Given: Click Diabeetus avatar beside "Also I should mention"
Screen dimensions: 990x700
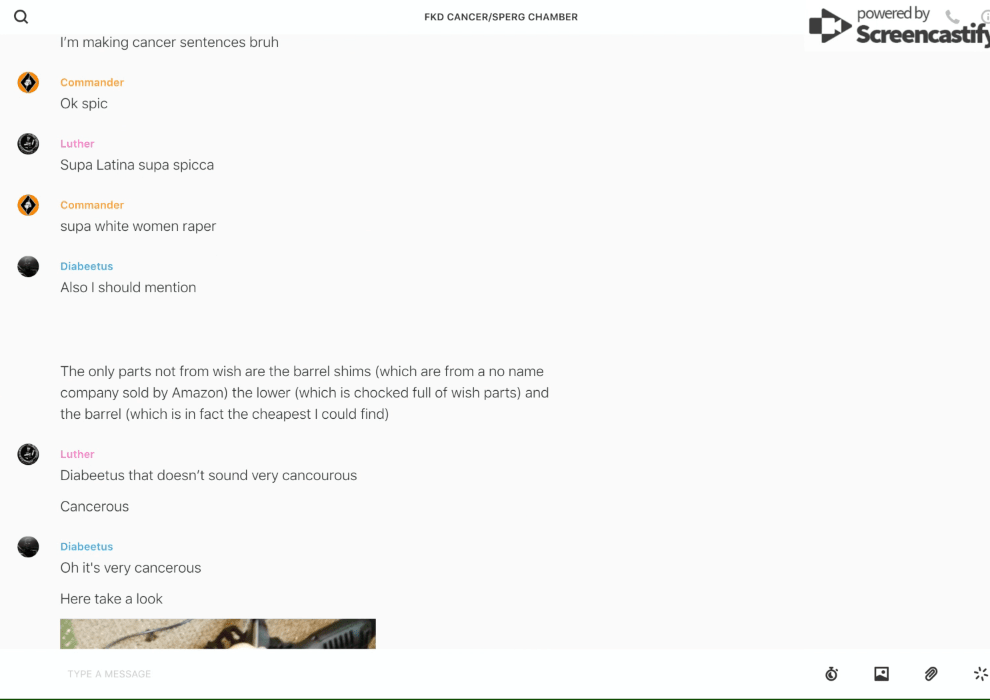Looking at the screenshot, I should coord(28,266).
